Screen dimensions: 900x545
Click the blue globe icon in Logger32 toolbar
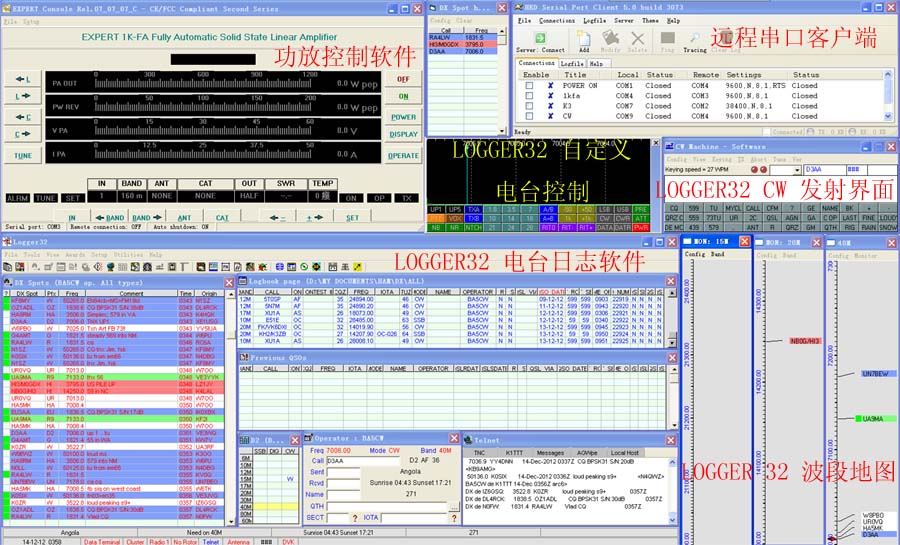(279, 267)
